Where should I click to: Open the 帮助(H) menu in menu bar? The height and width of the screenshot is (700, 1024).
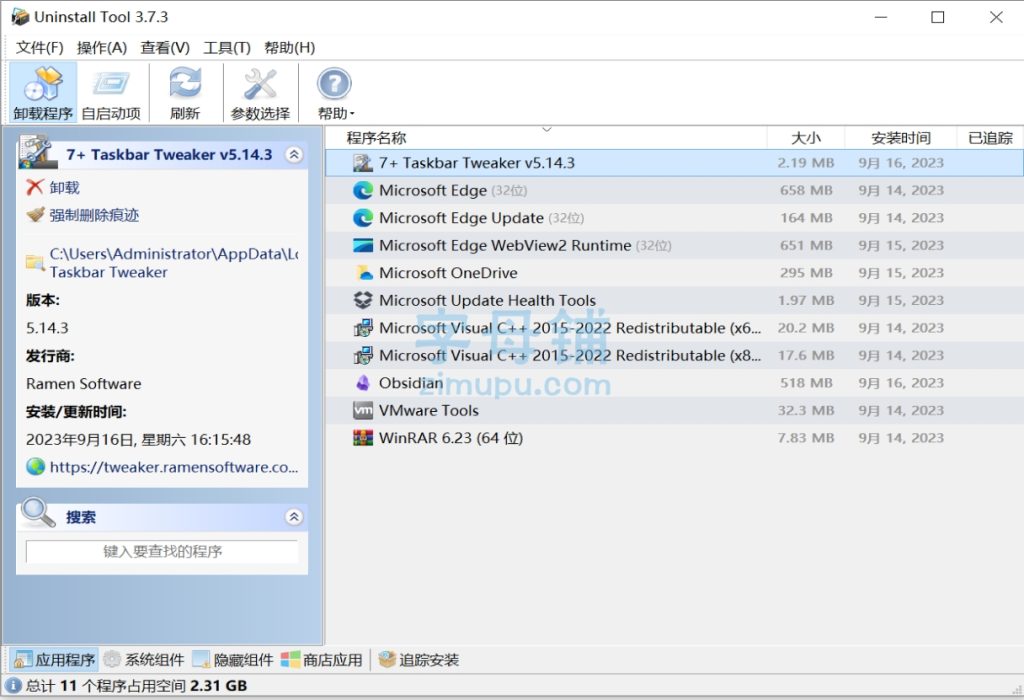289,48
